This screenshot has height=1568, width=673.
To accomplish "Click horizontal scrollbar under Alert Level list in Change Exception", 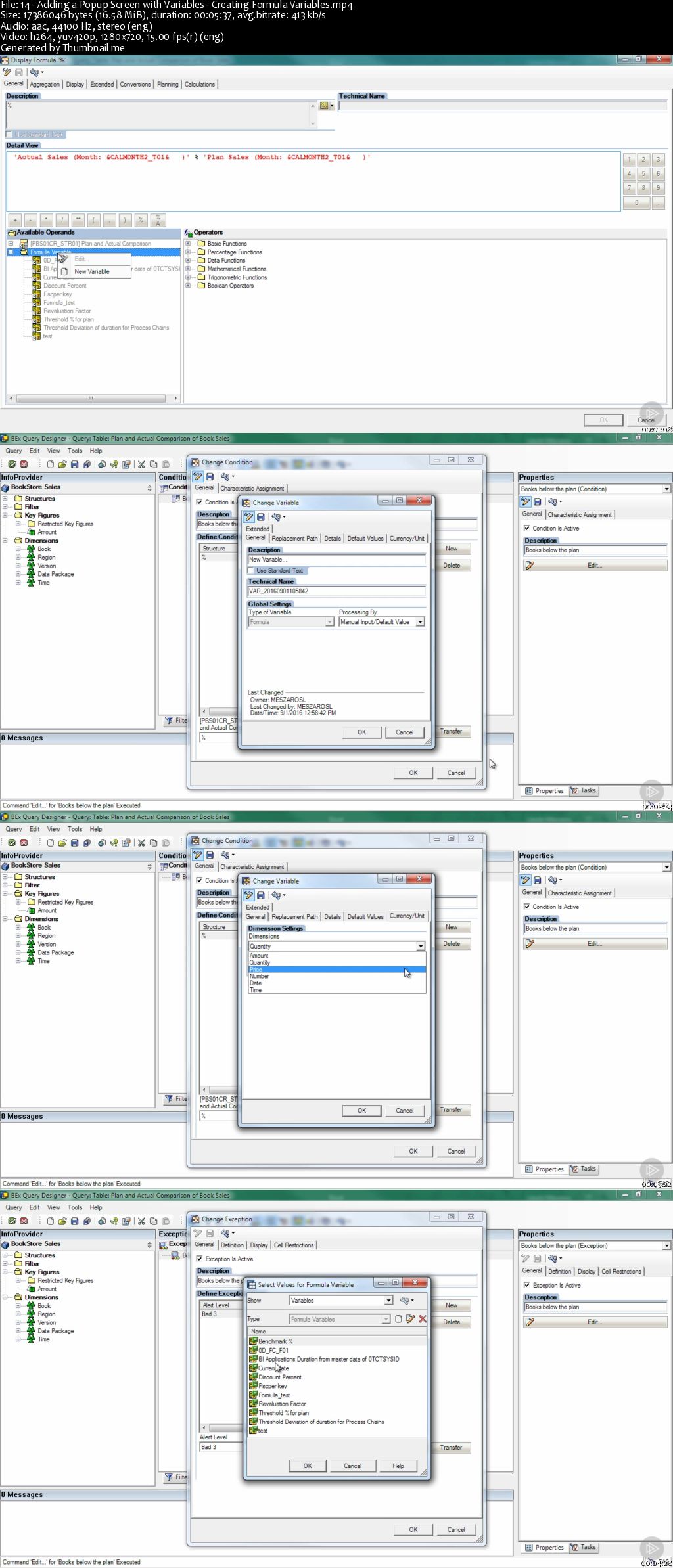I will coord(221,1428).
